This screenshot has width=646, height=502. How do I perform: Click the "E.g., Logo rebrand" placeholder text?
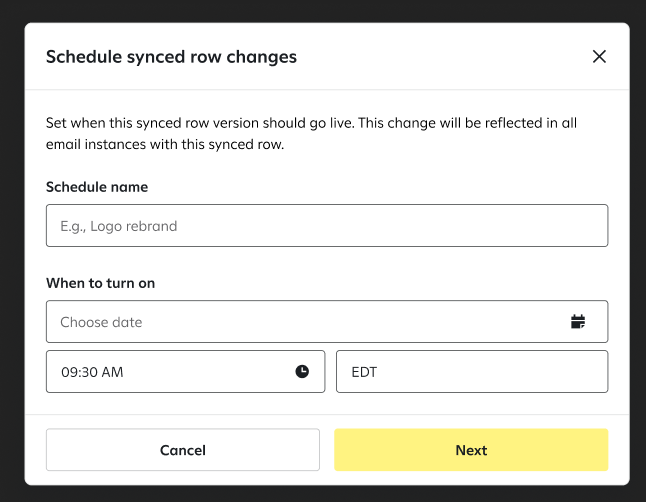click(x=119, y=226)
